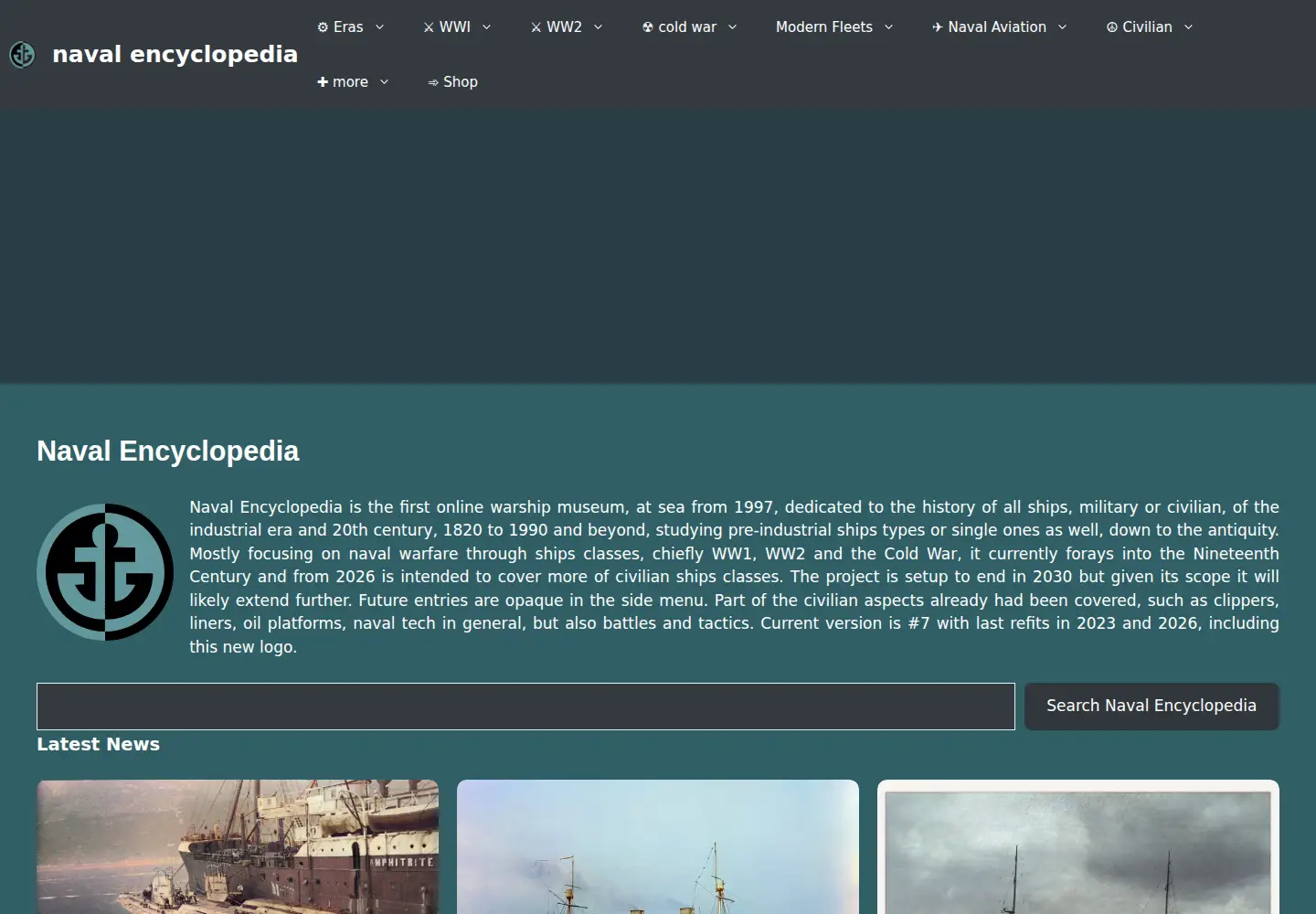Open the naval encyclopedia home title link
1316x914 pixels.
pos(175,55)
